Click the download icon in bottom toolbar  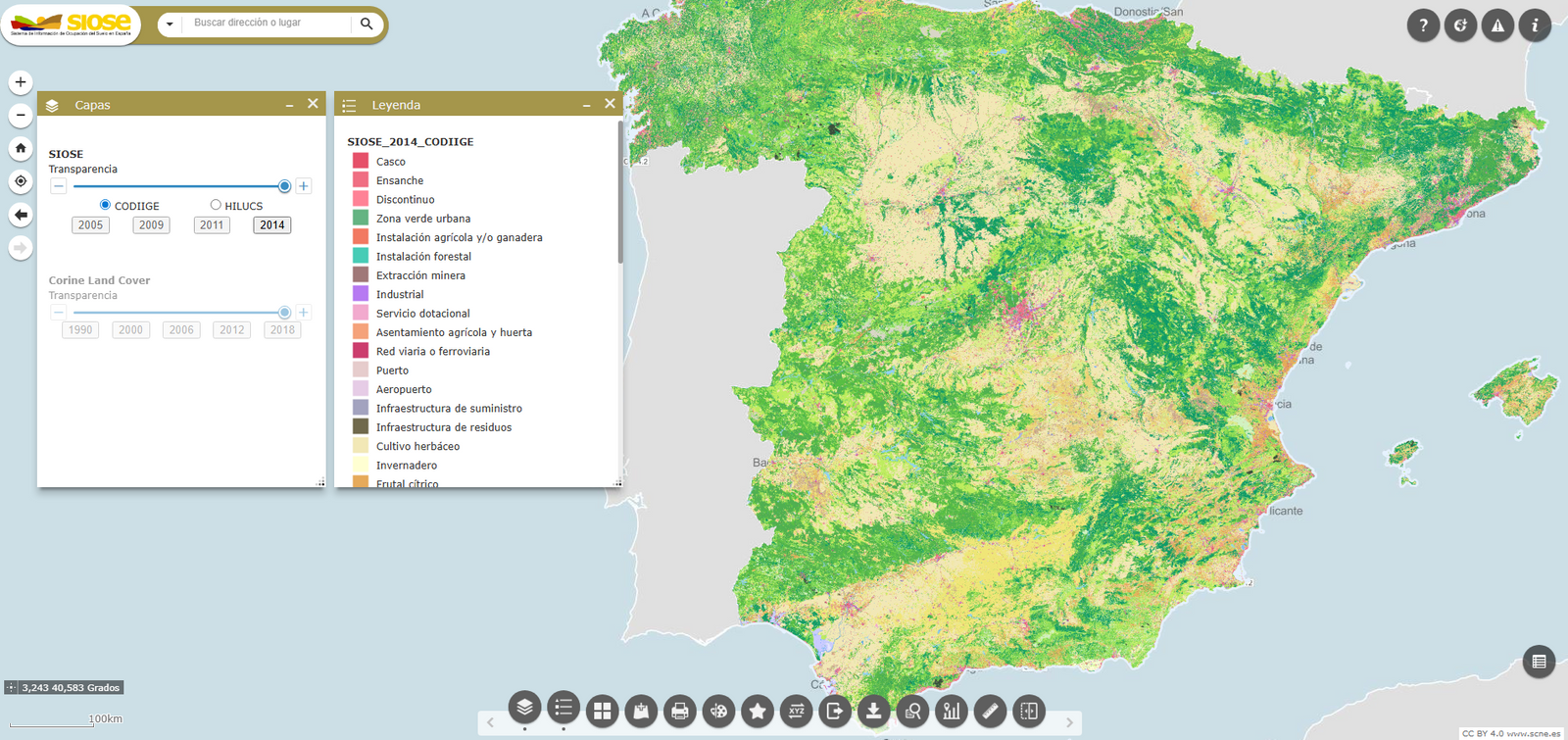coord(873,711)
